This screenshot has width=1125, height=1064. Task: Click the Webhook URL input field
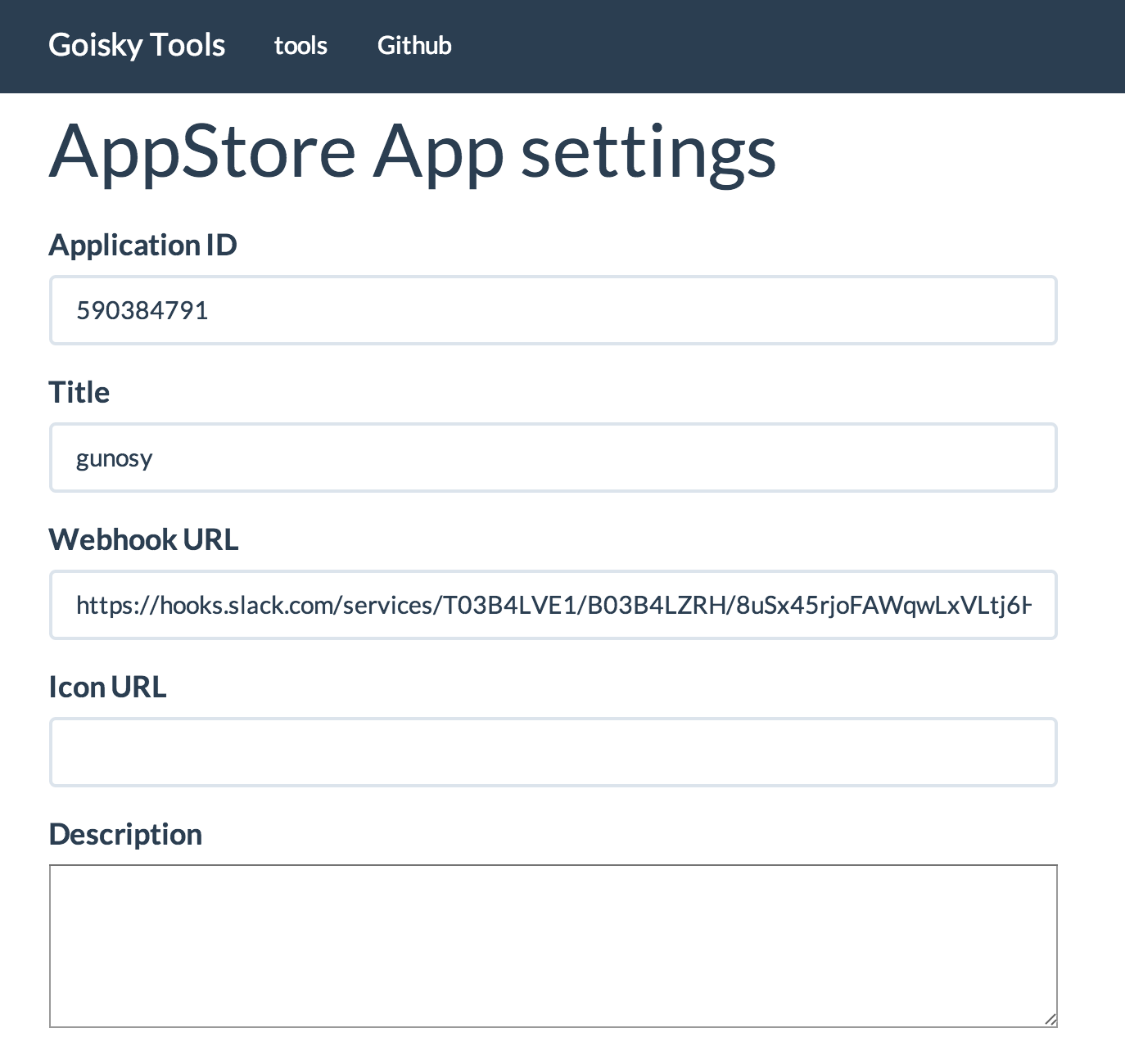click(x=553, y=605)
